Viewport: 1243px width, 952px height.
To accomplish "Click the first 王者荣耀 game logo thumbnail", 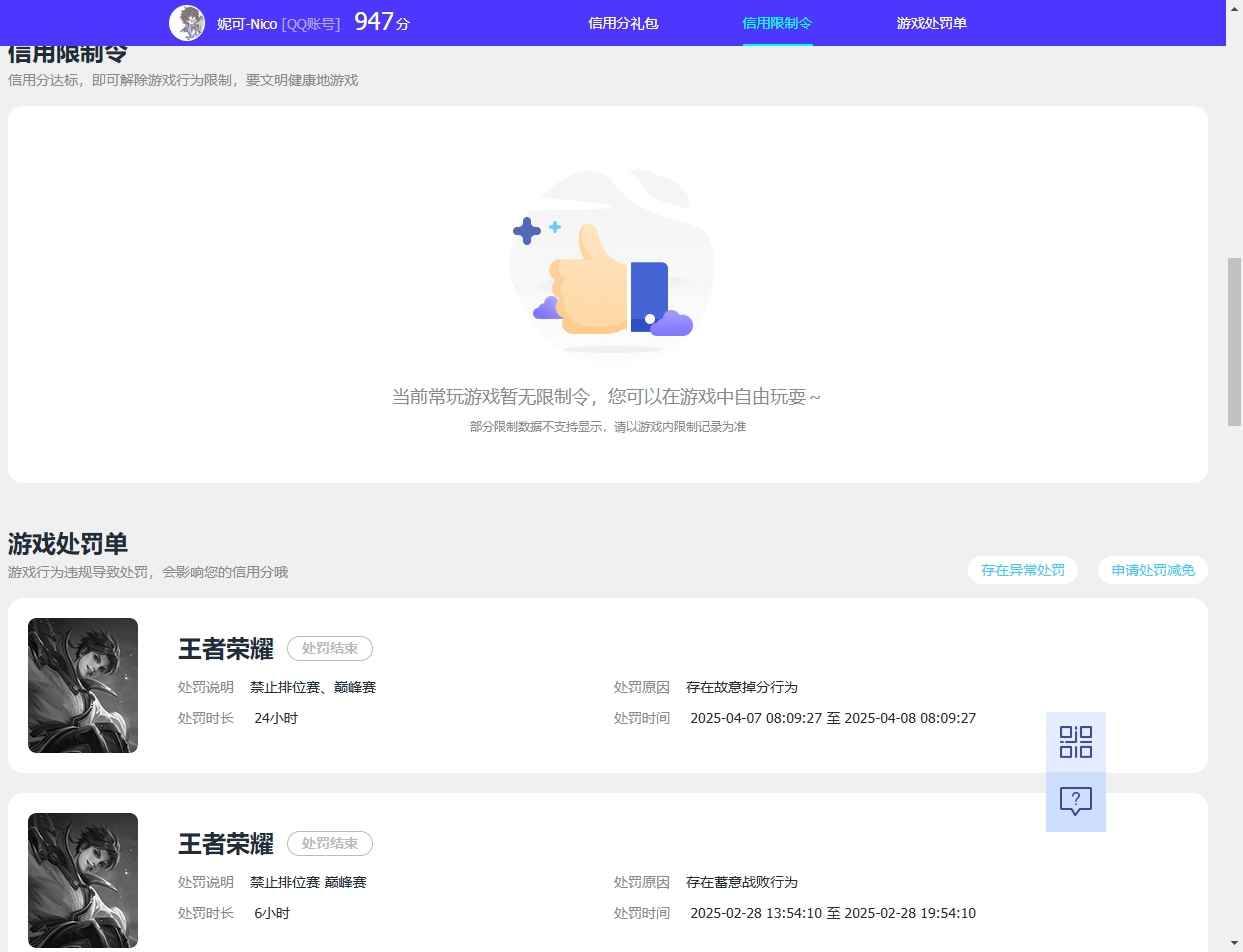I will [x=82, y=685].
